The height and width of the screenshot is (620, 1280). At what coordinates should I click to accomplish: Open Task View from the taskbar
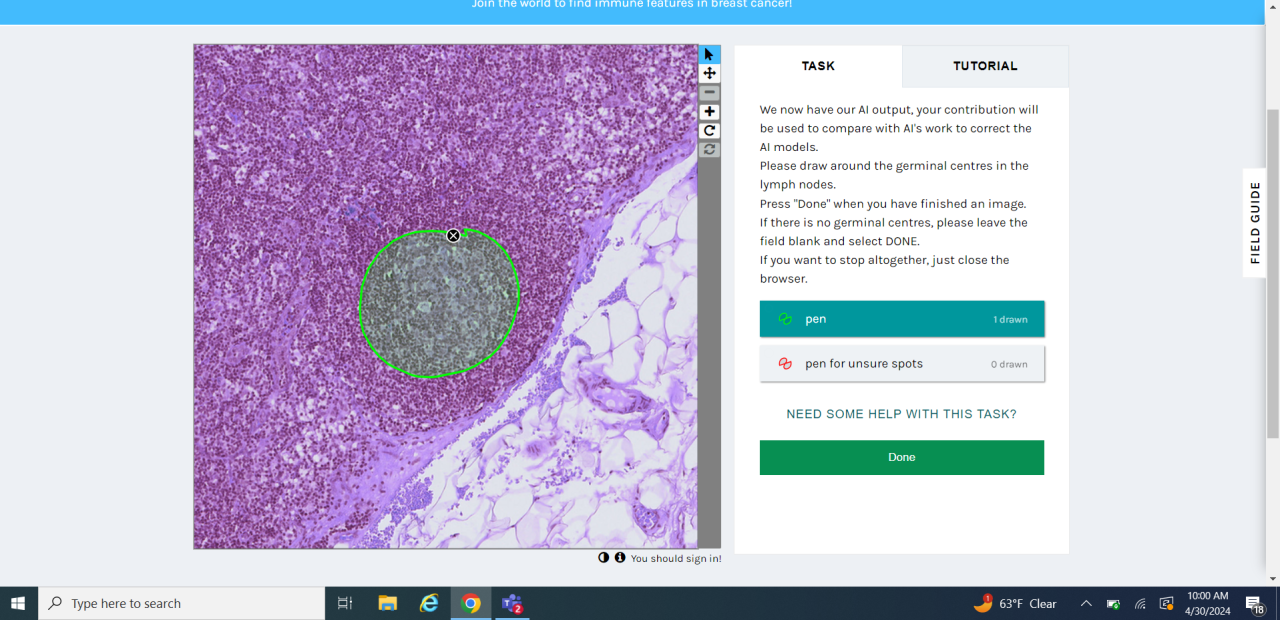(x=345, y=603)
